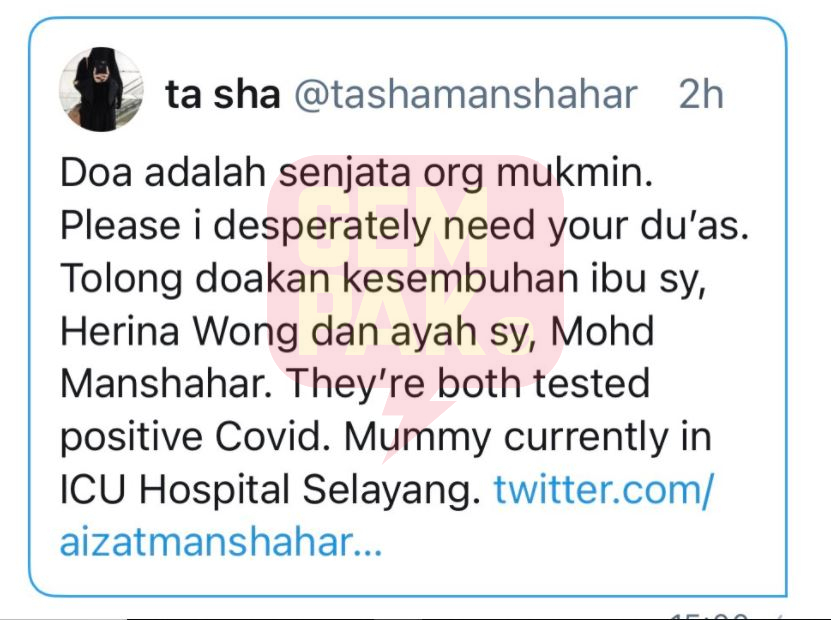This screenshot has height=620, width=831.
Task: Click the aizatmanshahar… link continuation
Action: point(221,542)
